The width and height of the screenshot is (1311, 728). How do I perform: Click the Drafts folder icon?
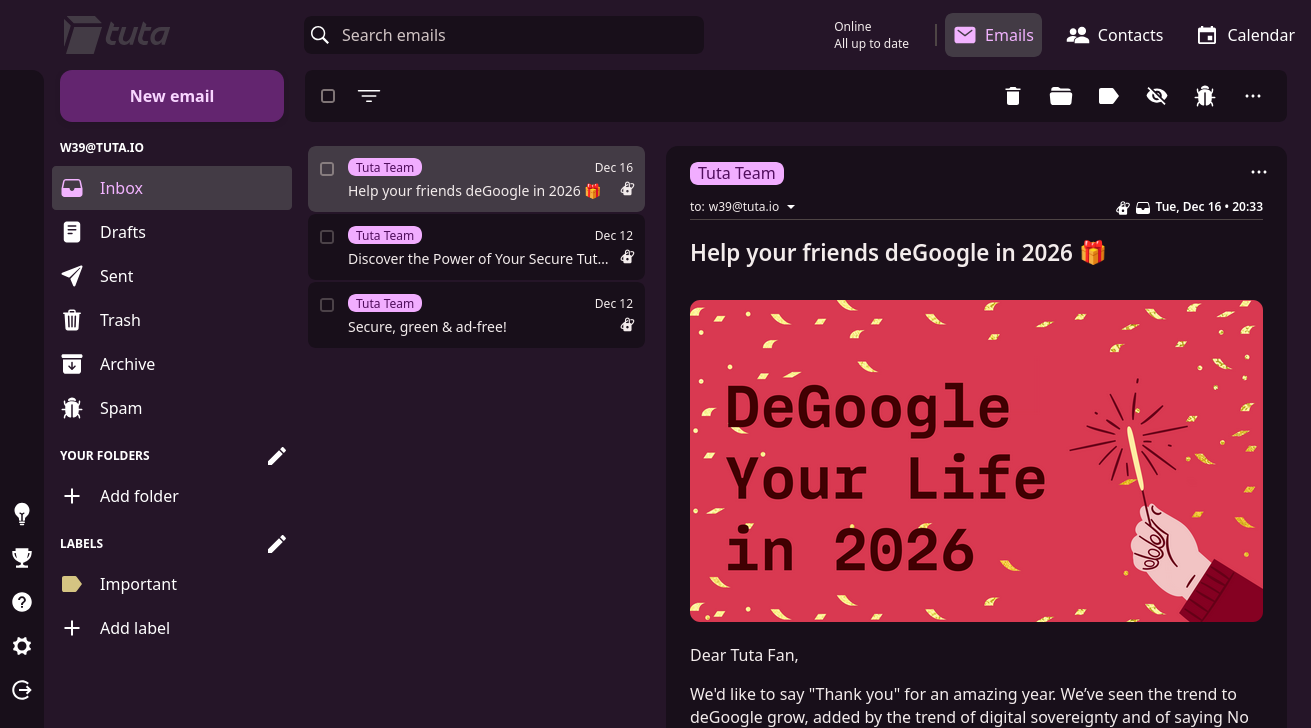click(72, 232)
